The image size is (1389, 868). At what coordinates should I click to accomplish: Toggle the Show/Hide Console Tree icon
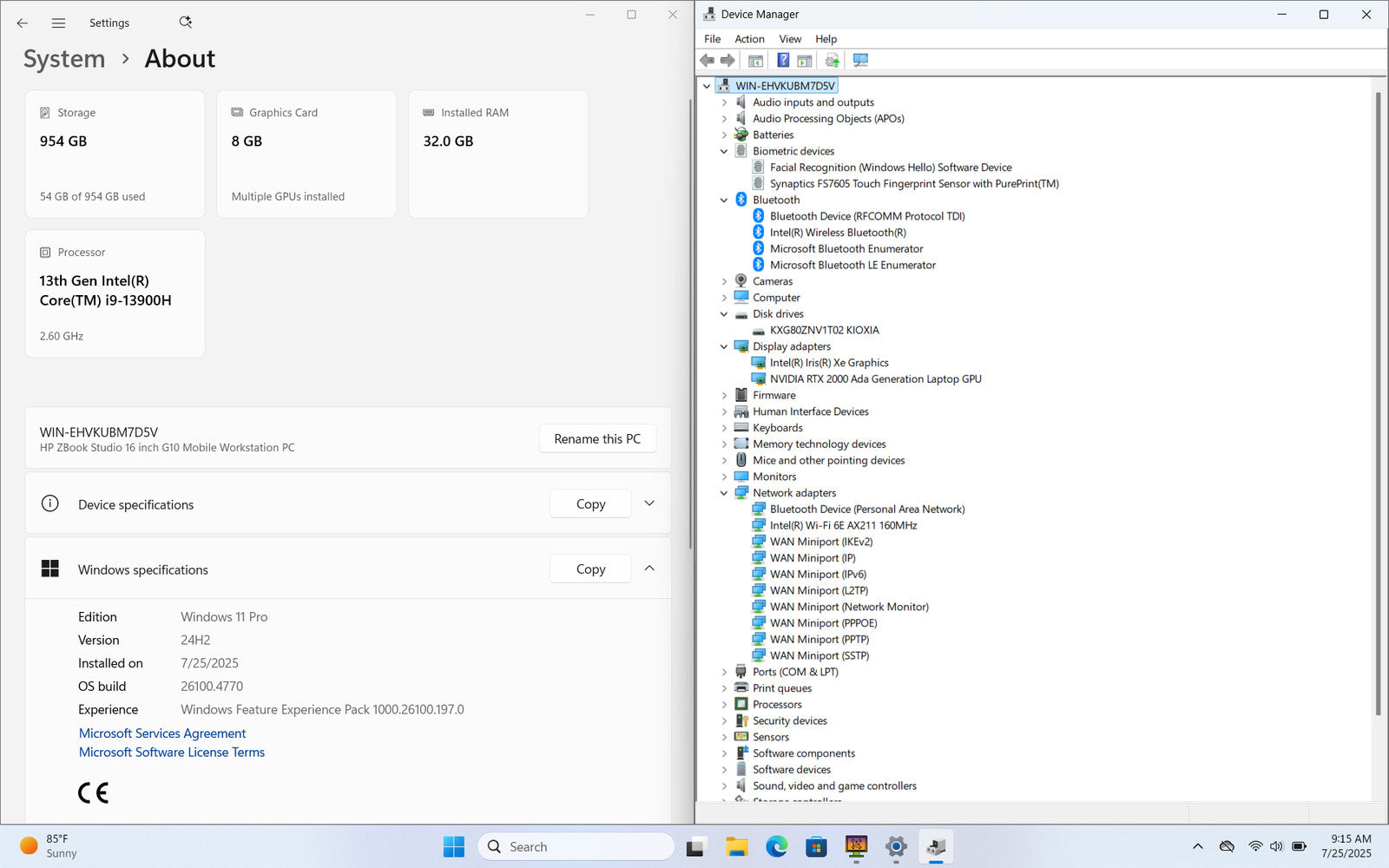point(755,61)
